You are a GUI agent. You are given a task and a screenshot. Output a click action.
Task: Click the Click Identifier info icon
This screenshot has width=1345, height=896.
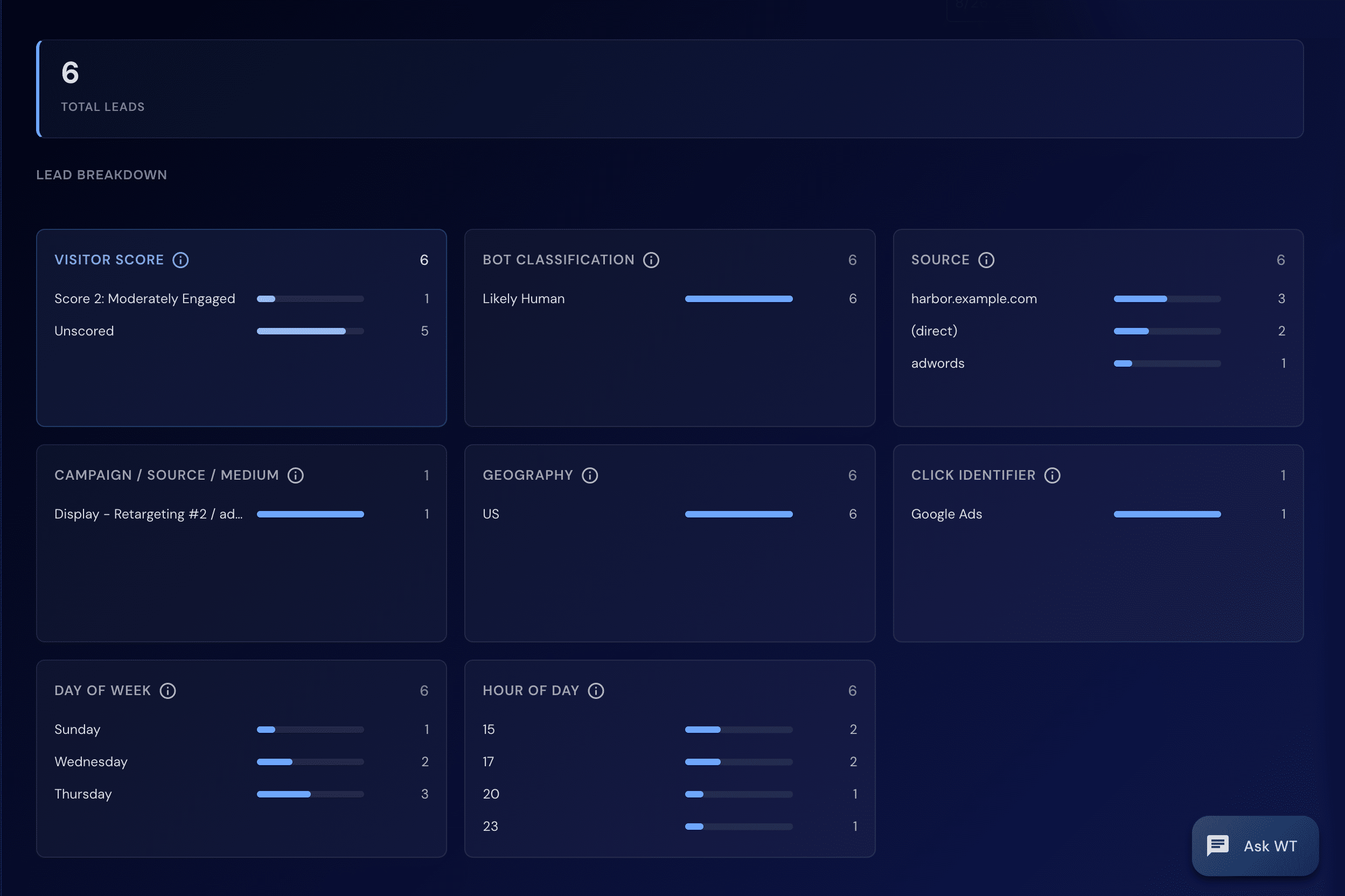pyautogui.click(x=1053, y=475)
